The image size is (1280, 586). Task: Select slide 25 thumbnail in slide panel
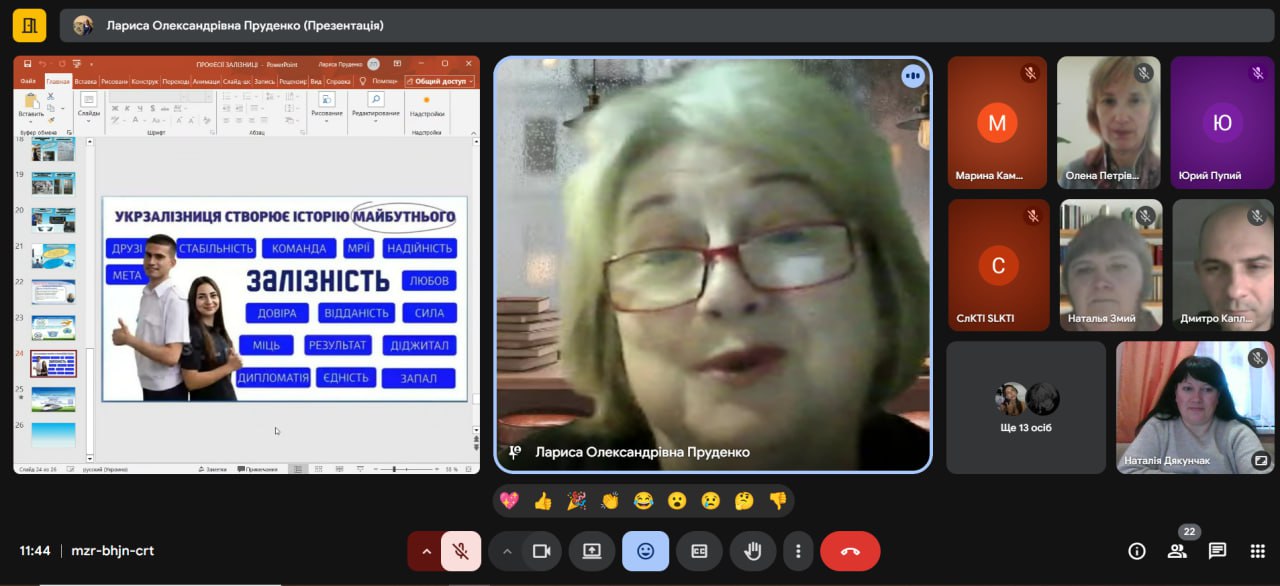(53, 398)
